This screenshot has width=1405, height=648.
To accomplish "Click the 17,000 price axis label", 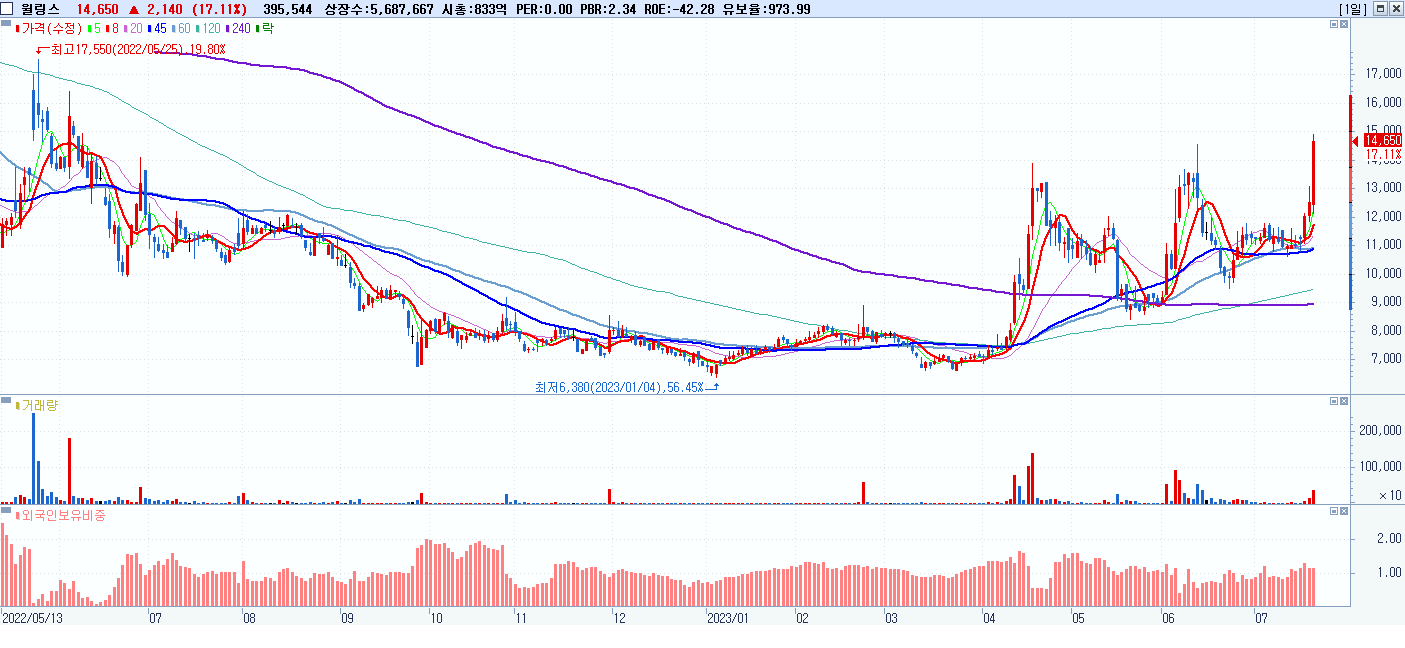I will (1386, 73).
